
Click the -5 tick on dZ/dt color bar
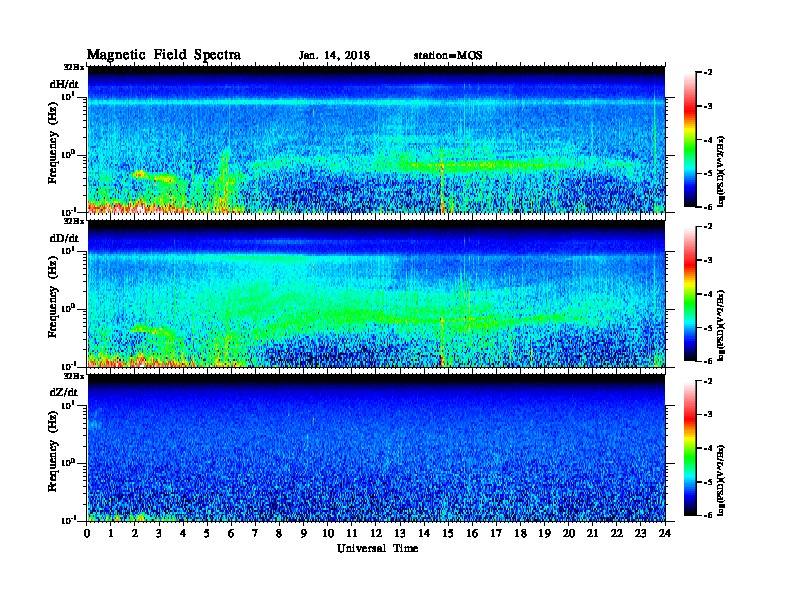click(708, 482)
